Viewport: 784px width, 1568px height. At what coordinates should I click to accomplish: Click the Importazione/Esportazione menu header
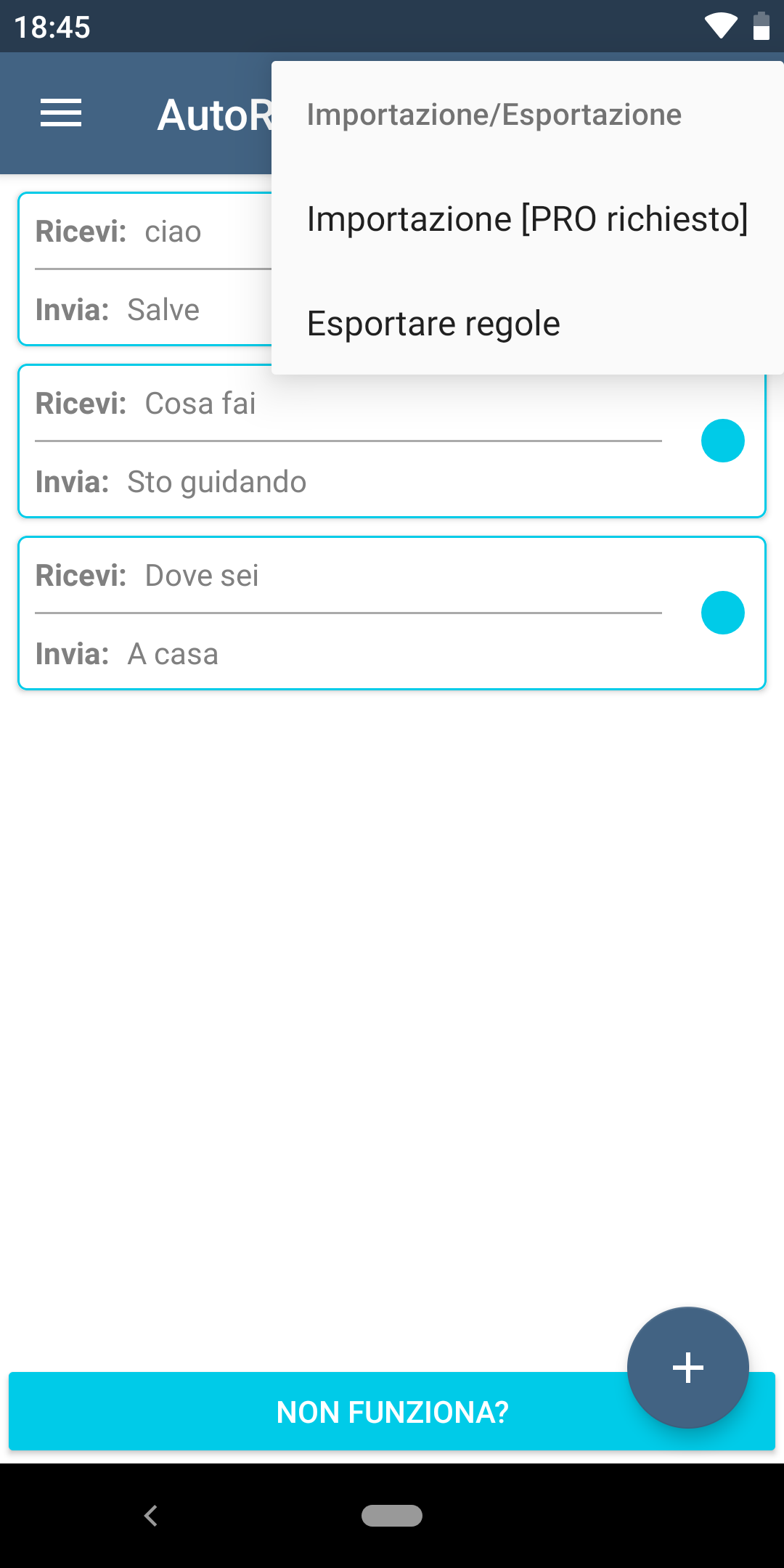[x=494, y=115]
